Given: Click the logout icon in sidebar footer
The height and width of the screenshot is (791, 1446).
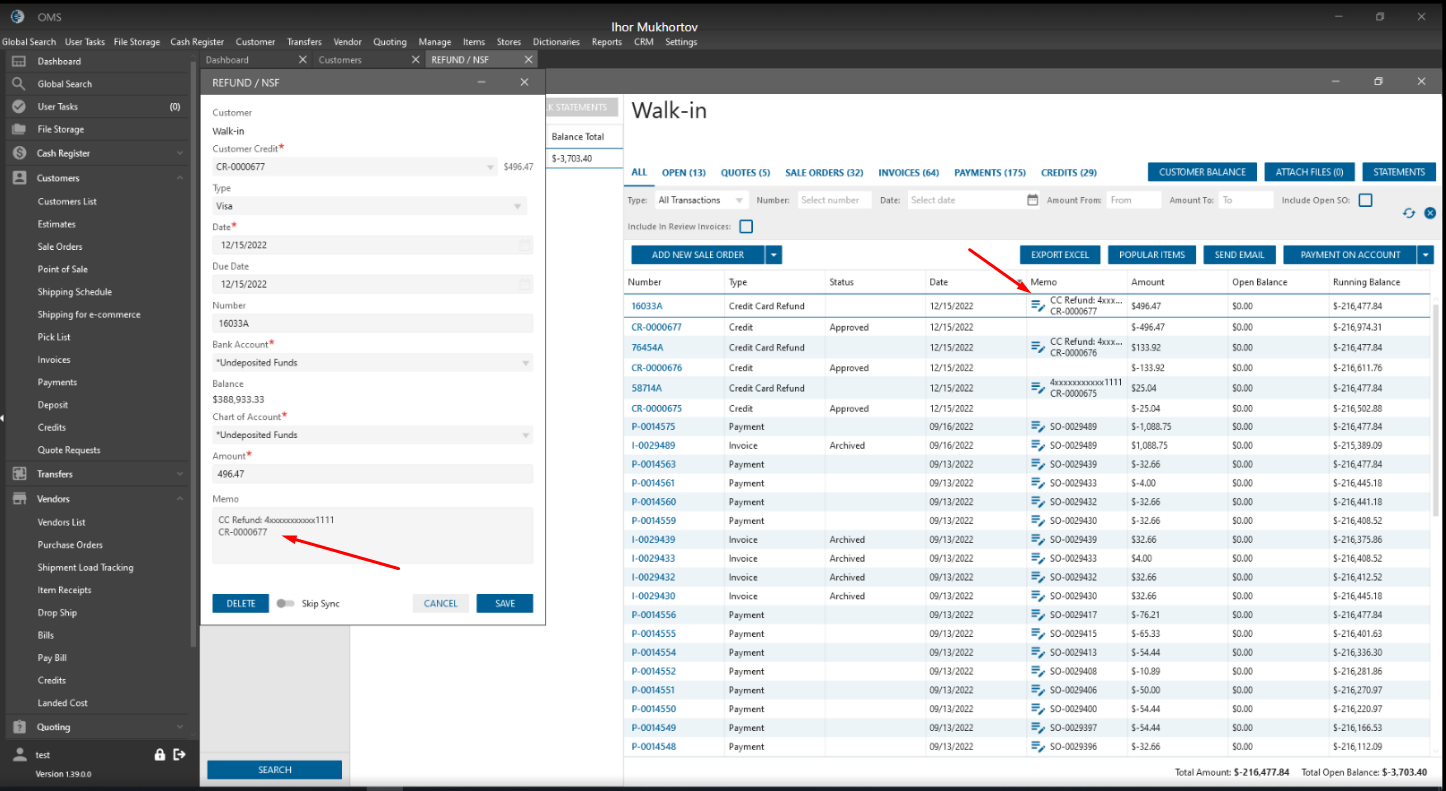Looking at the screenshot, I should [179, 755].
